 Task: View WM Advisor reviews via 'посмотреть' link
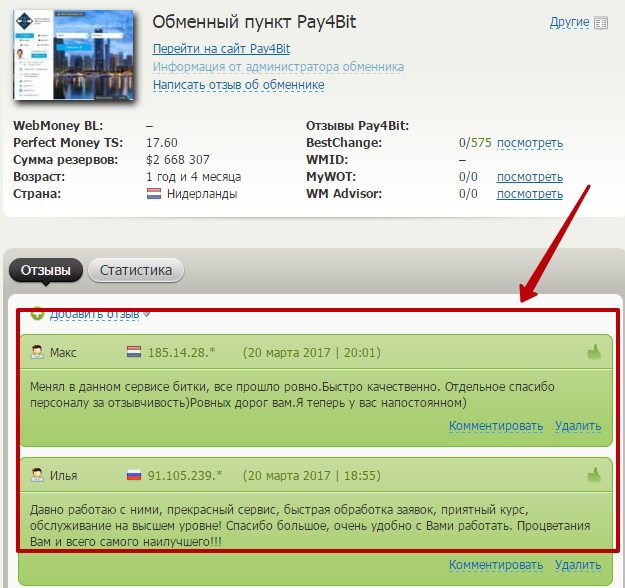(530, 194)
